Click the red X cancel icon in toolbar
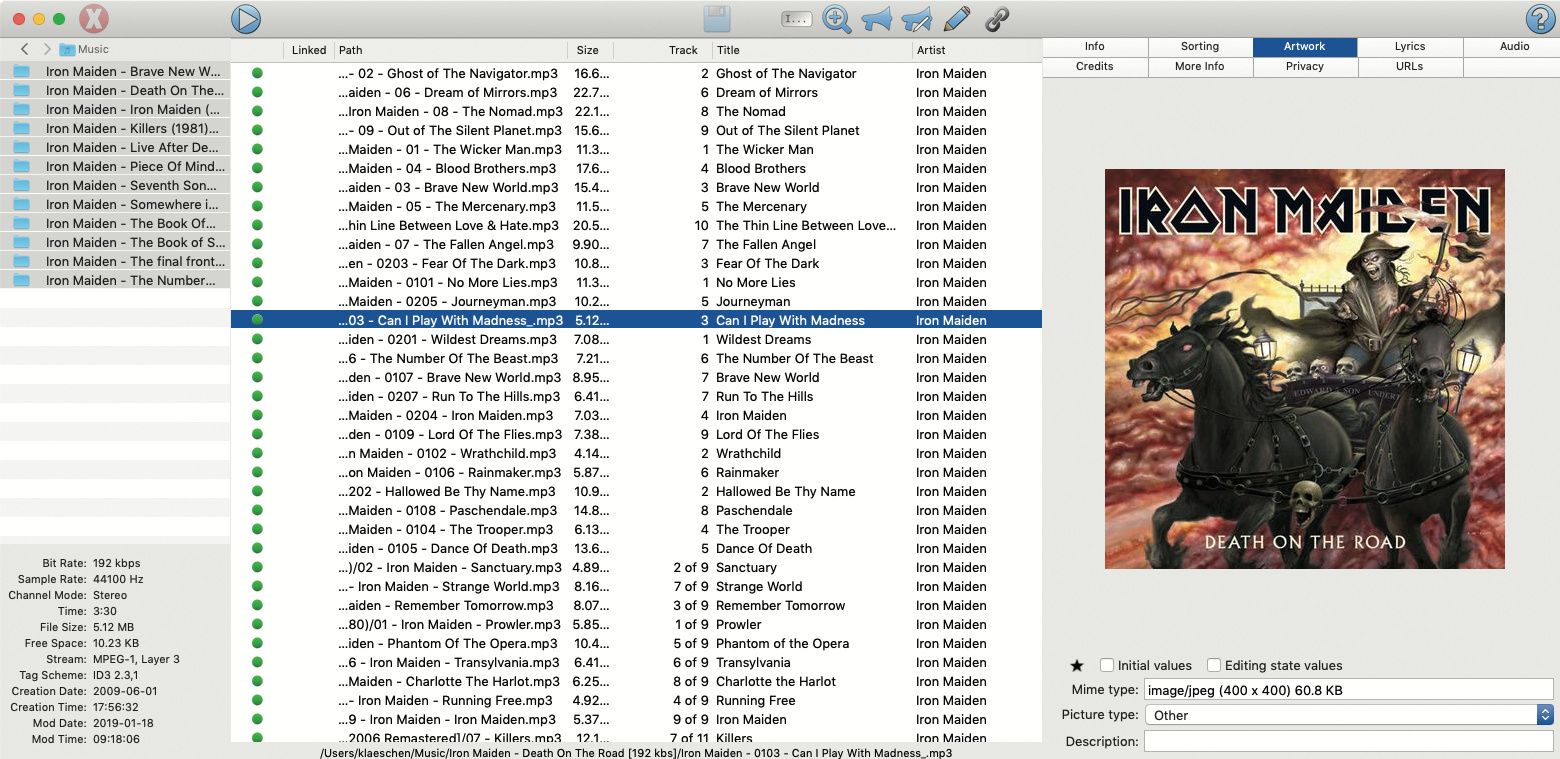 click(93, 19)
